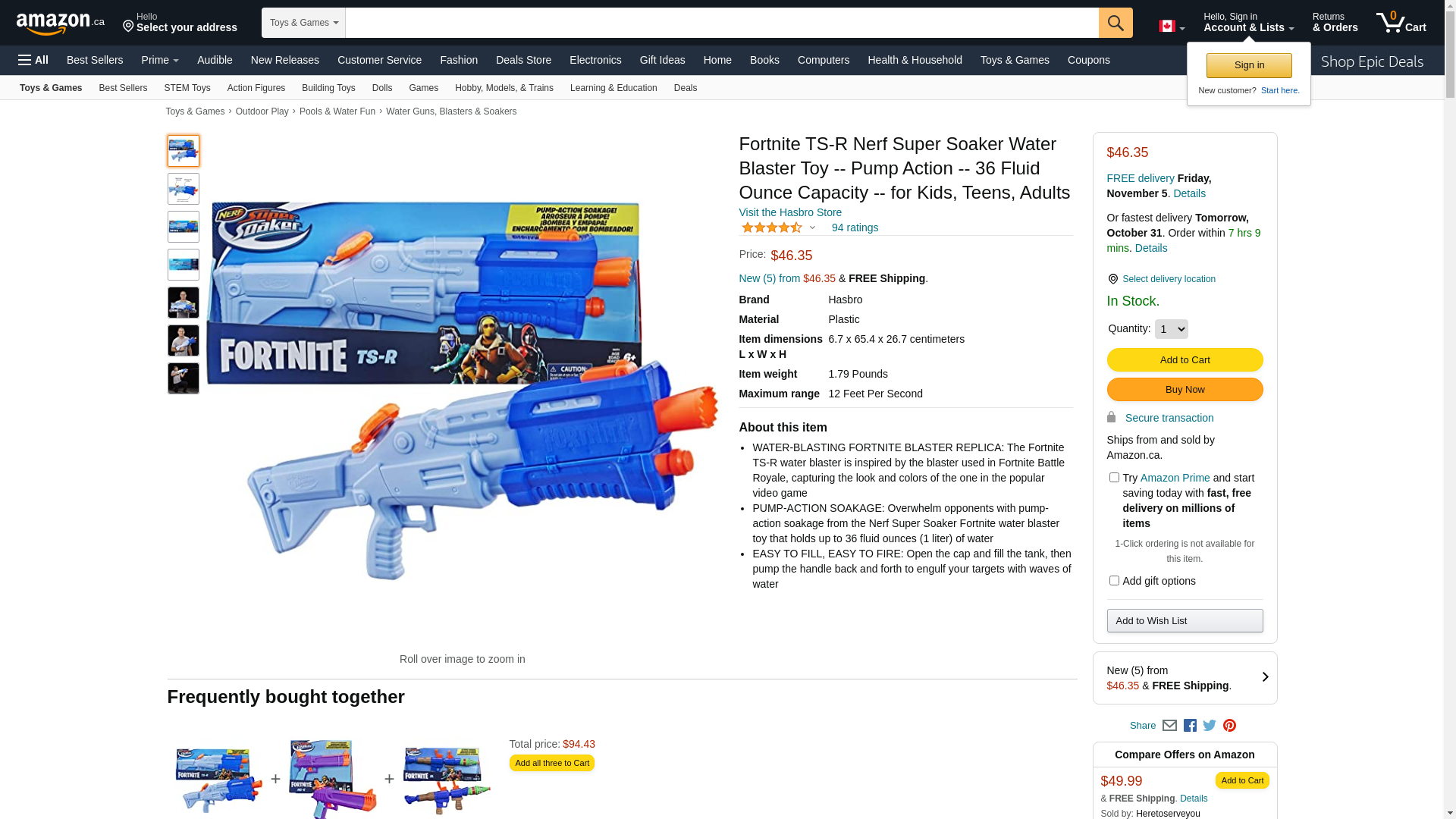The width and height of the screenshot is (1456, 819).
Task: Go to Amazon.ca home logo
Action: (x=61, y=23)
